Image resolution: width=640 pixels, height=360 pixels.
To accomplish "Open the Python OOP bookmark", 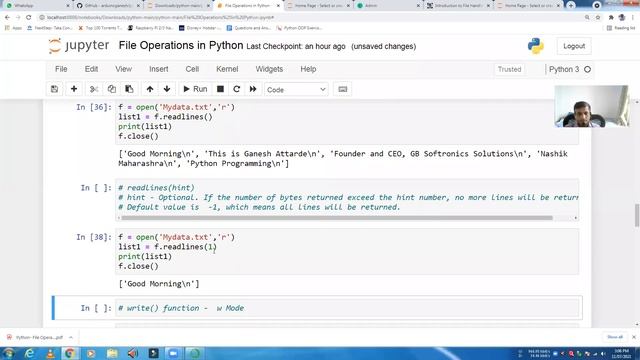I will [299, 28].
